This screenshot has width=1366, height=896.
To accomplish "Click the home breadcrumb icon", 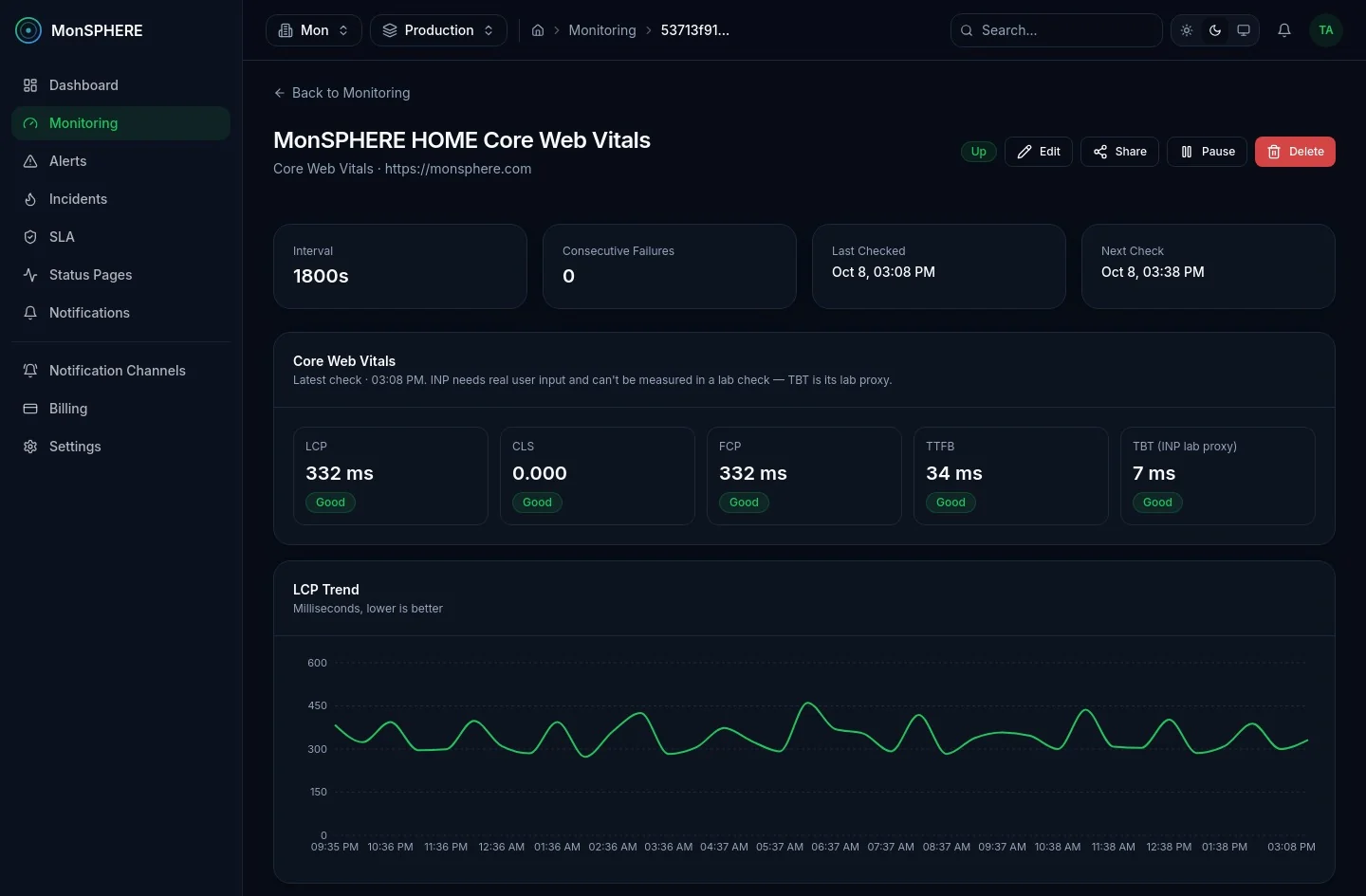I will tap(538, 30).
